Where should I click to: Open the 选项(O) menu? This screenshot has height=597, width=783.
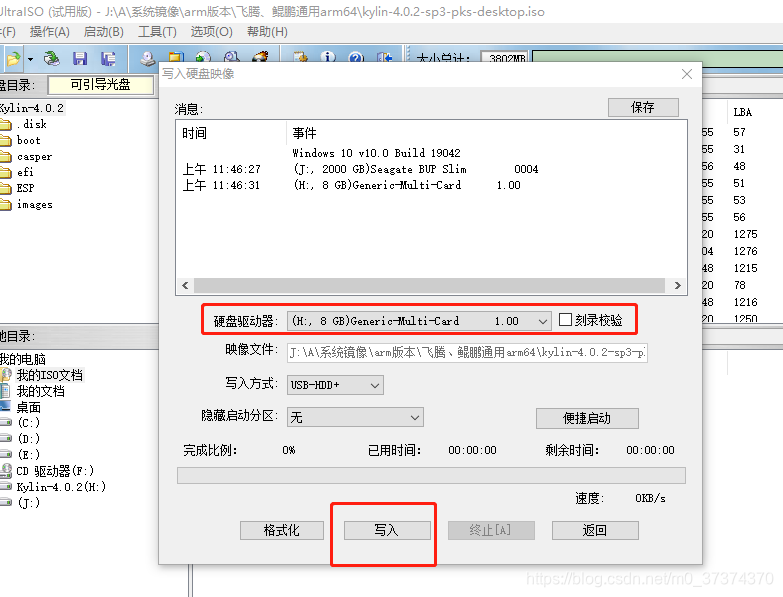click(x=212, y=32)
